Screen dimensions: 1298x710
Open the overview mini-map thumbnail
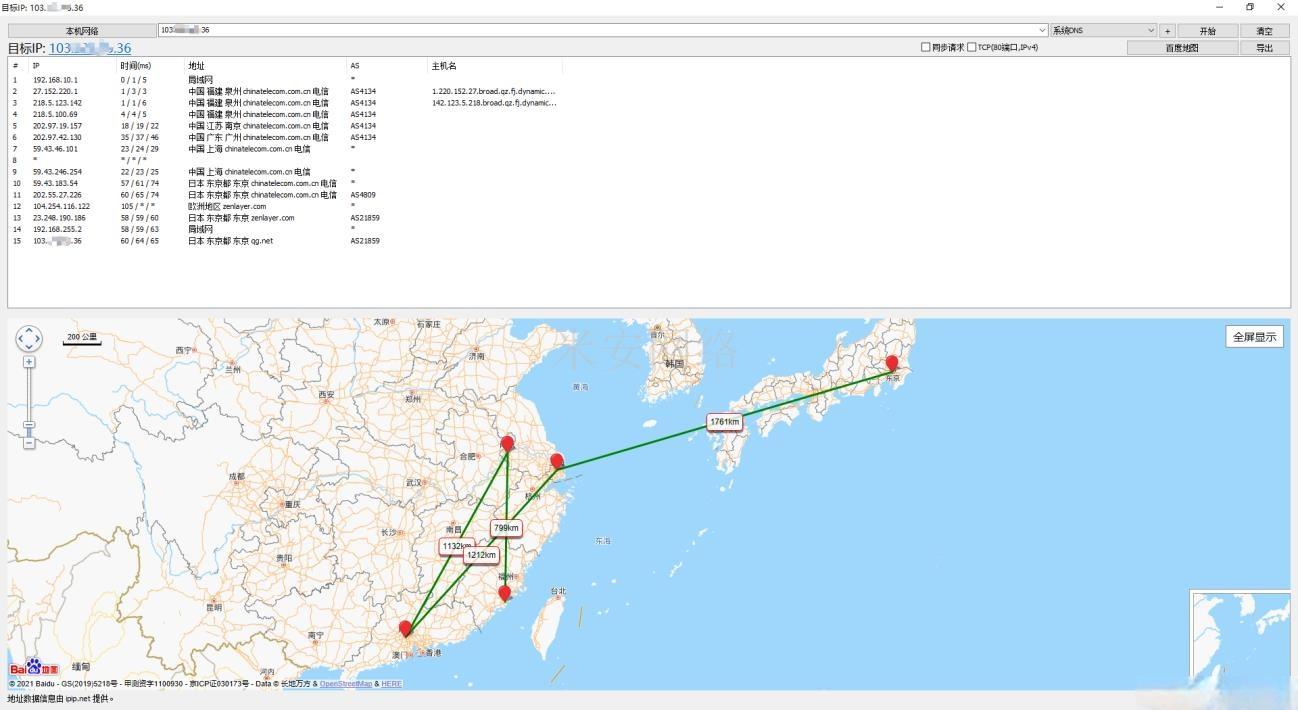tap(1240, 635)
